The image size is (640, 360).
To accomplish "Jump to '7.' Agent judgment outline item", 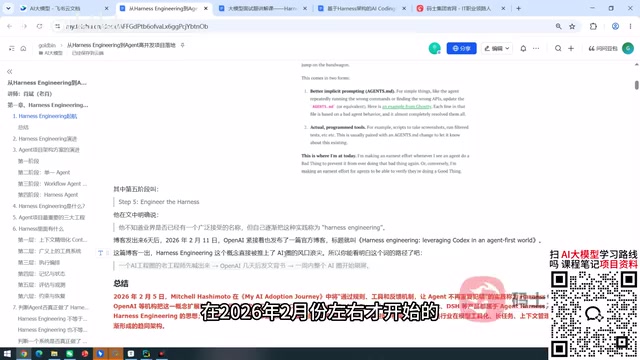I will (50, 307).
